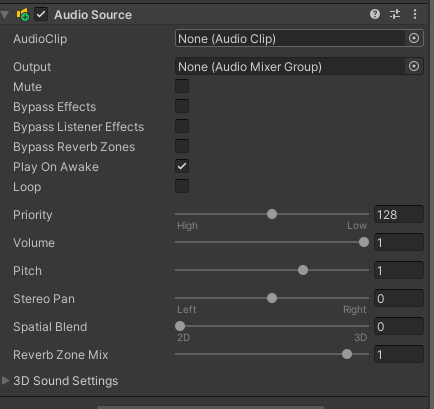Click the 3D label under Spatial Blend
This screenshot has width=434, height=409.
(360, 338)
